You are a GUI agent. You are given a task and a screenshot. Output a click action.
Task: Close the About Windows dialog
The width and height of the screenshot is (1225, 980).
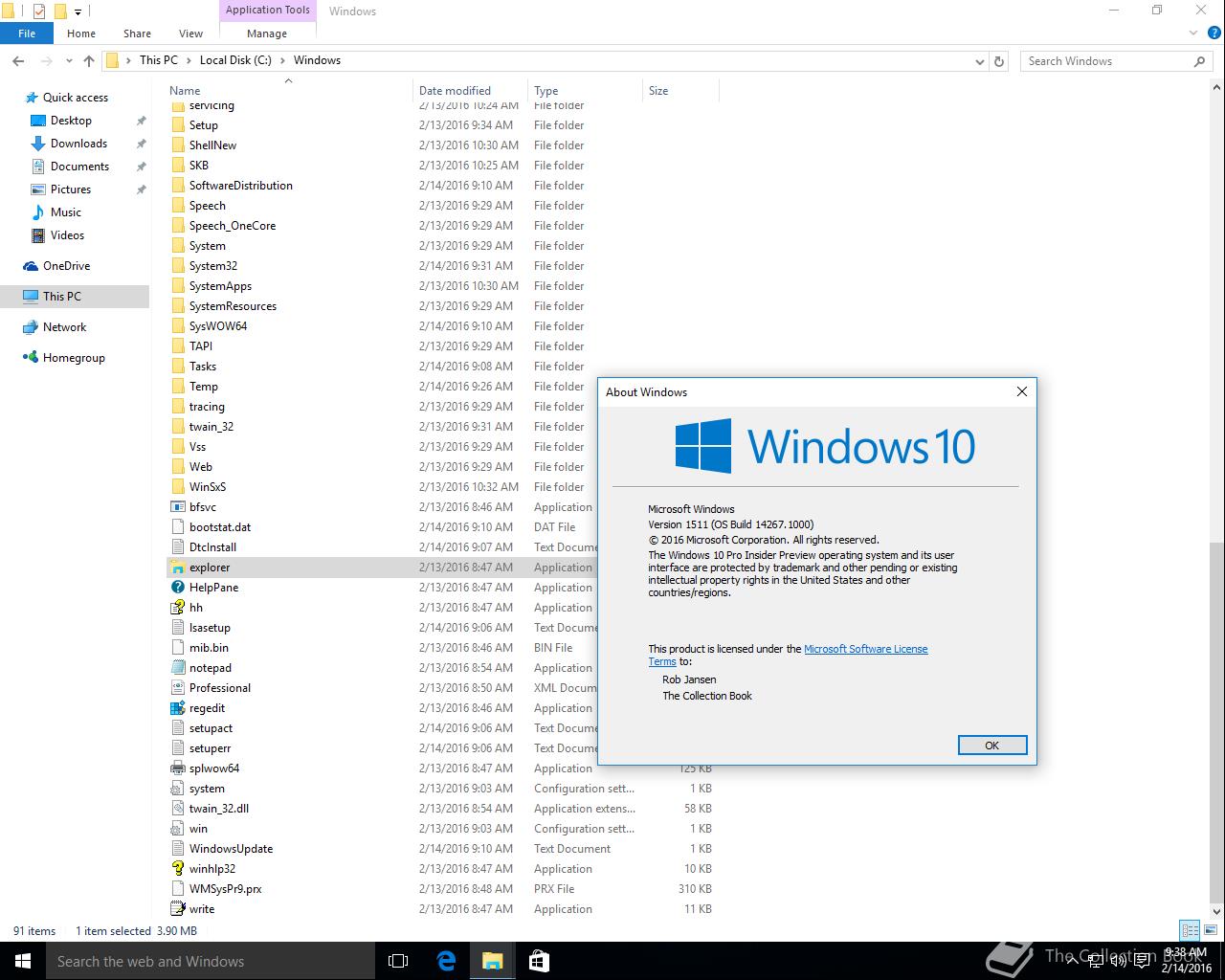(x=1021, y=391)
